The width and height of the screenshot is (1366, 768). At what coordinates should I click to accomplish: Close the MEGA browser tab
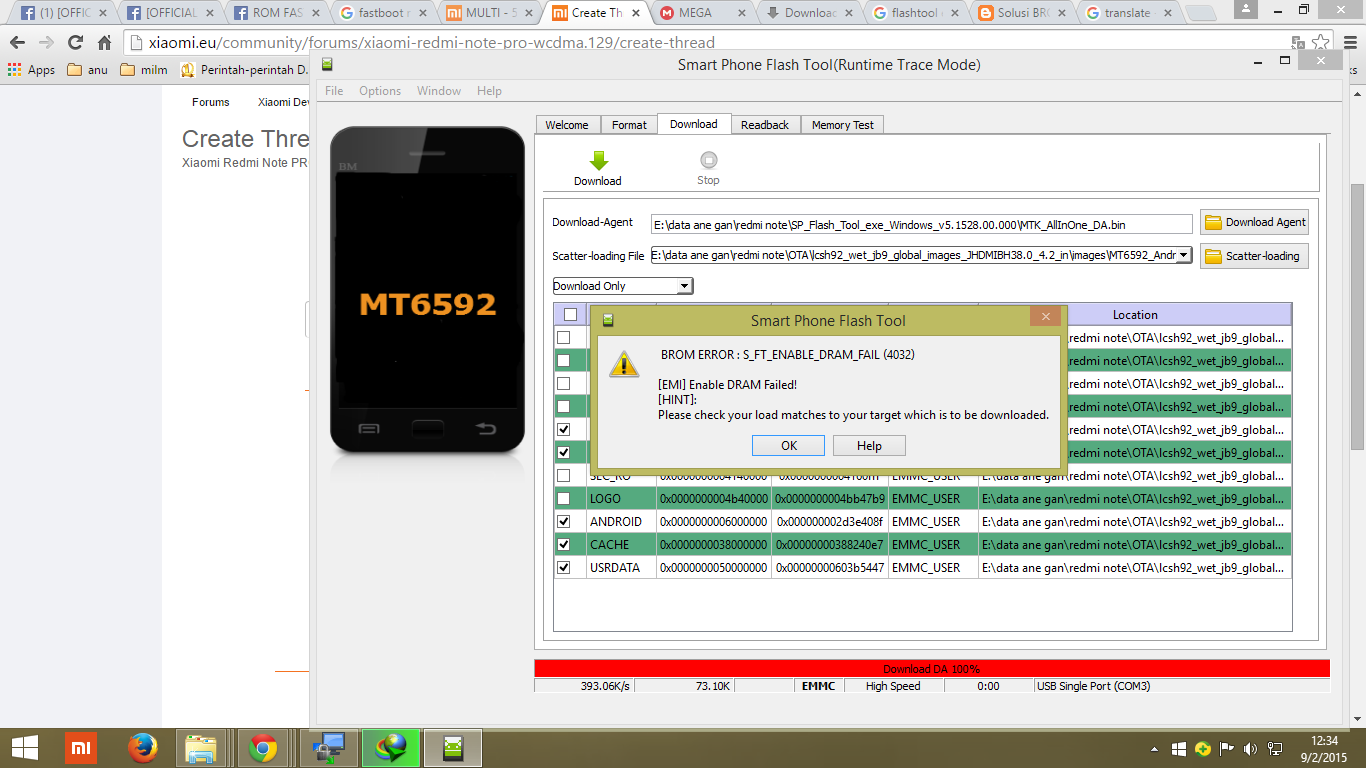point(740,13)
